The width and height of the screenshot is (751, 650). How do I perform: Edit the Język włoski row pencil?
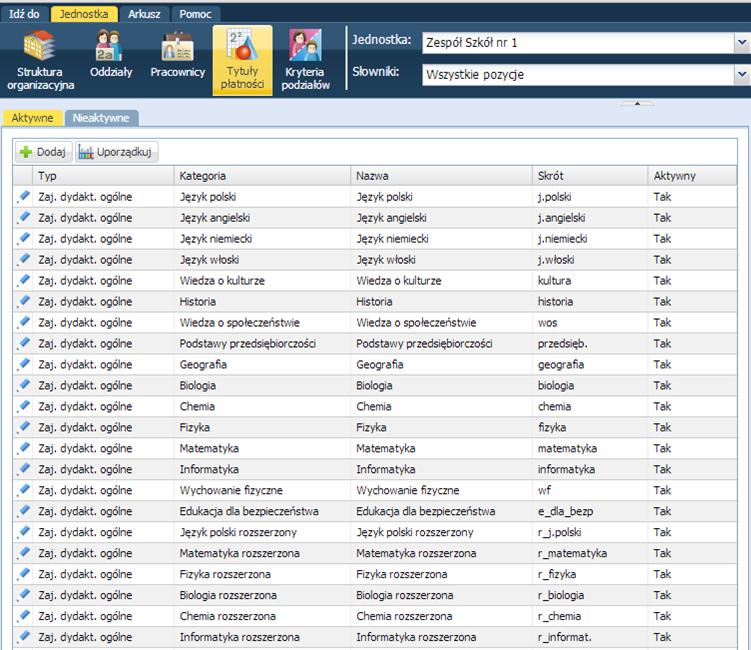pos(23,260)
